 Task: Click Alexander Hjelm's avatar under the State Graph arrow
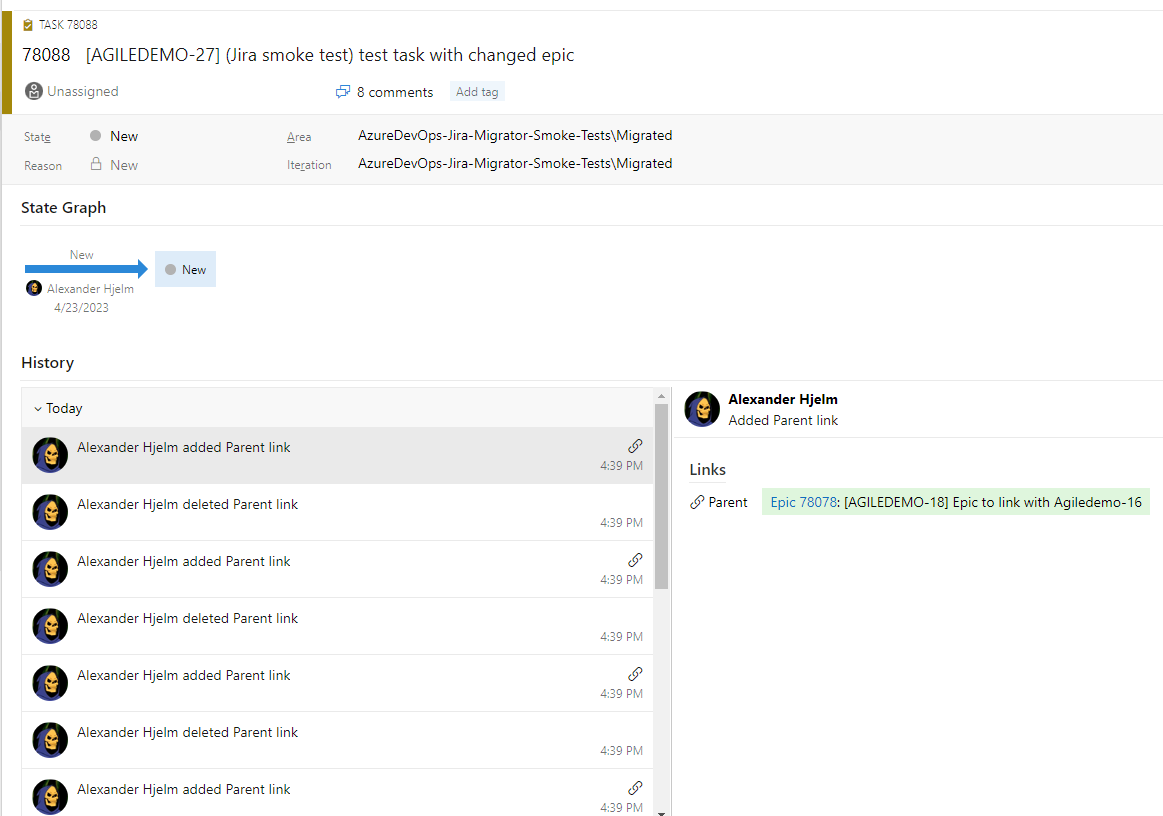pyautogui.click(x=33, y=287)
